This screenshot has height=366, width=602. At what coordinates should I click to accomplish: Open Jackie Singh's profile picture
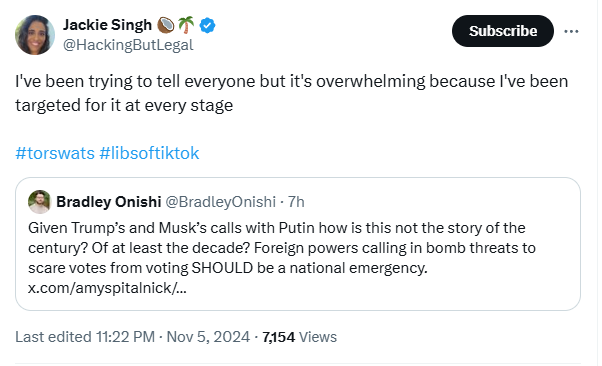35,35
